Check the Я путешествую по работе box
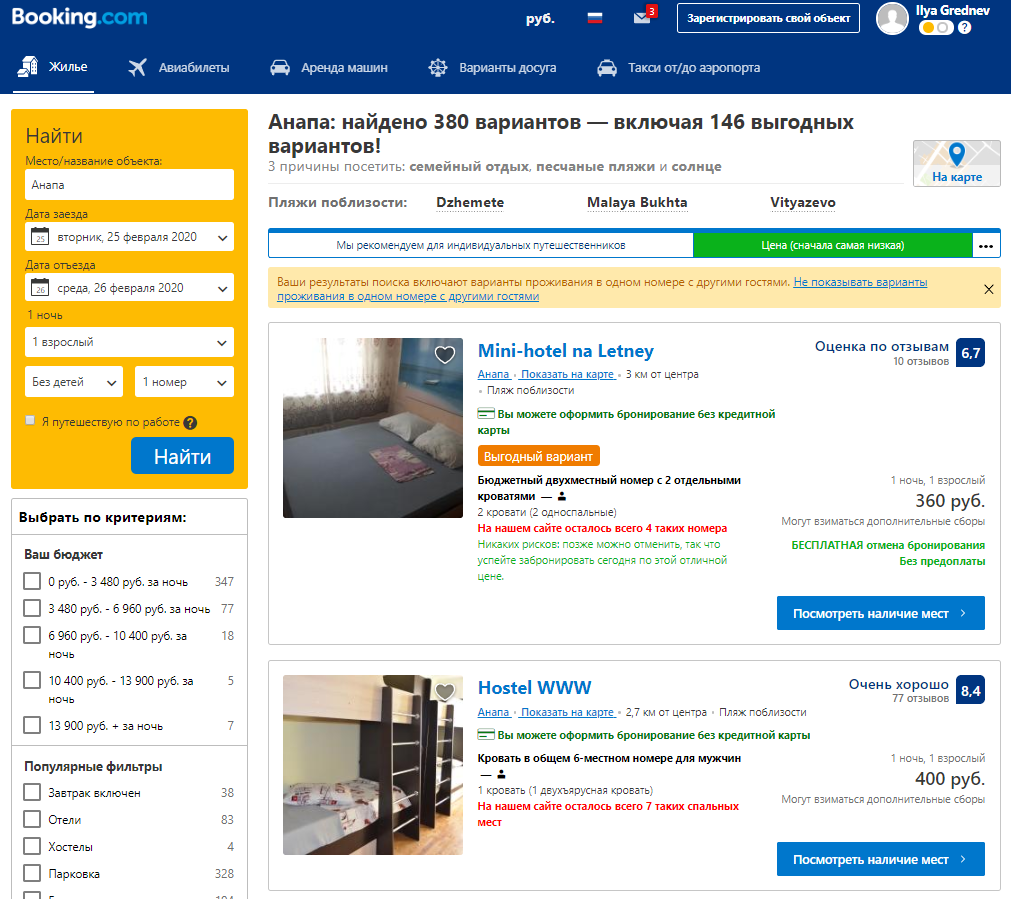This screenshot has width=1011, height=899. 30,420
